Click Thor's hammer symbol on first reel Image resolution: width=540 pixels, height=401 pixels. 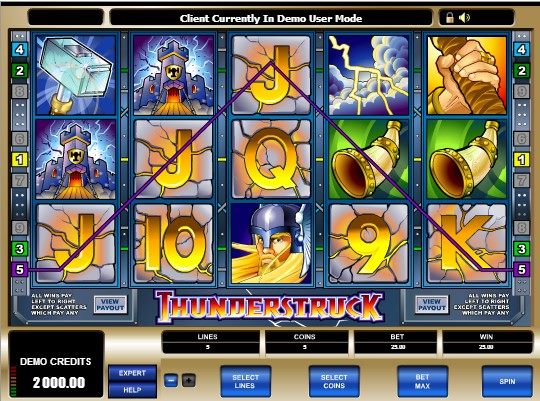pos(76,75)
